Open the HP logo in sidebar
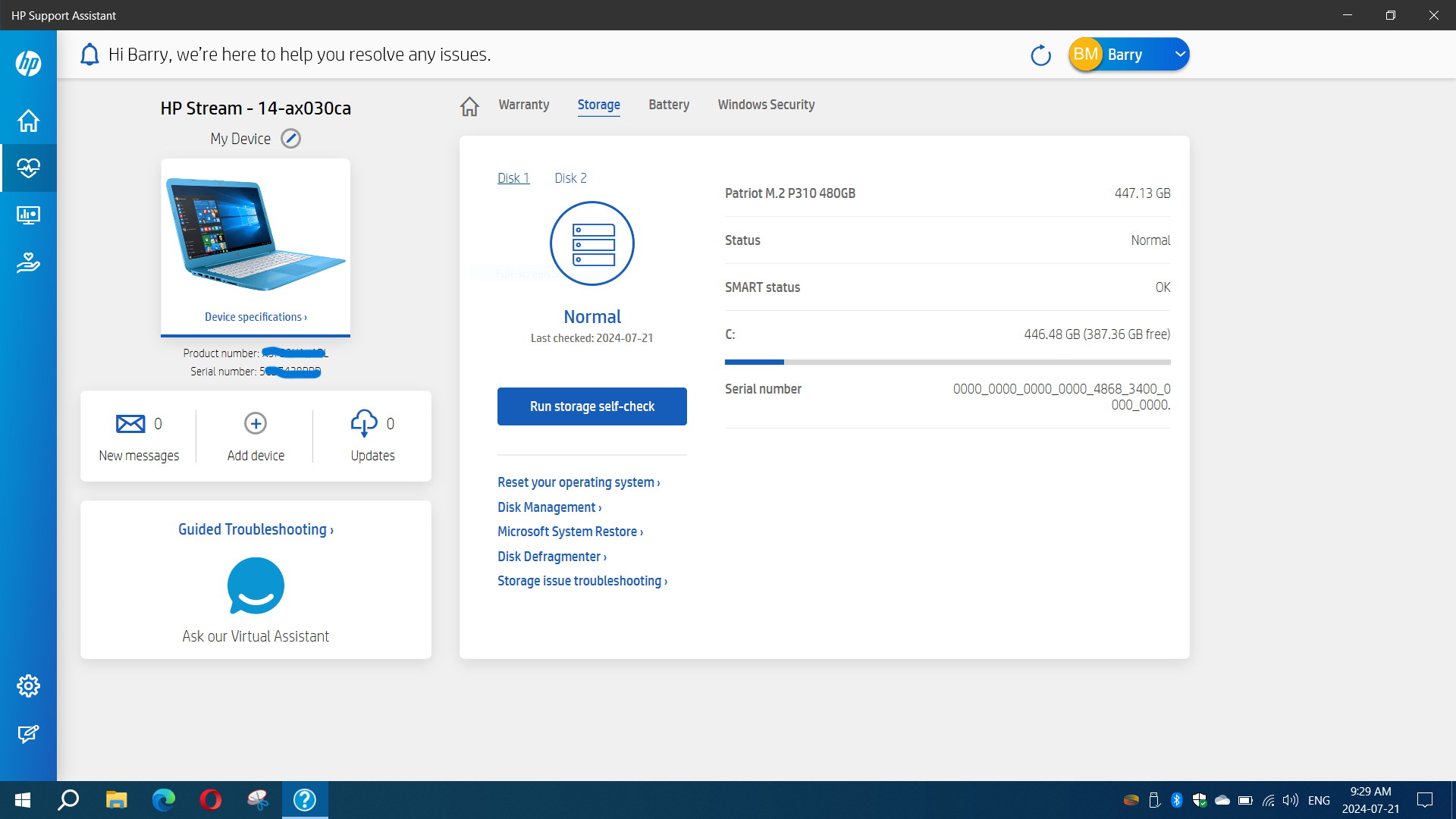The height and width of the screenshot is (819, 1456). tap(28, 63)
